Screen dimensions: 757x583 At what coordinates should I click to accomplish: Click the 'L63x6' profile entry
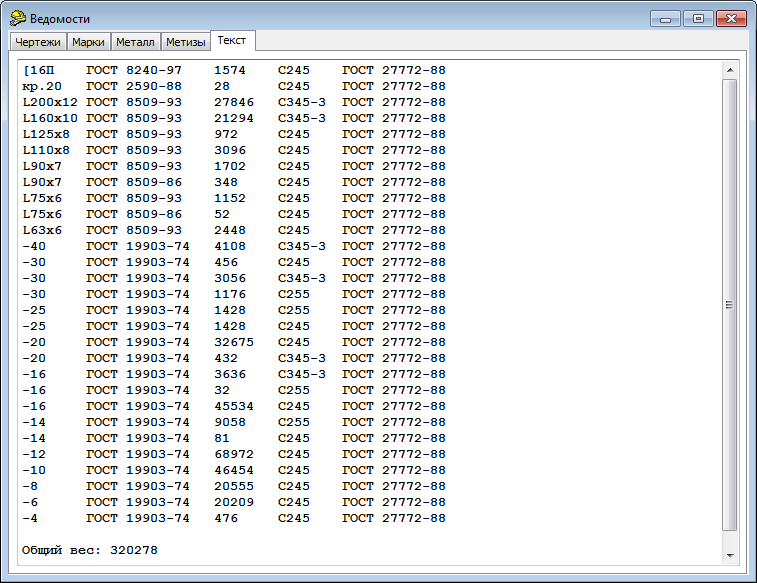click(42, 230)
